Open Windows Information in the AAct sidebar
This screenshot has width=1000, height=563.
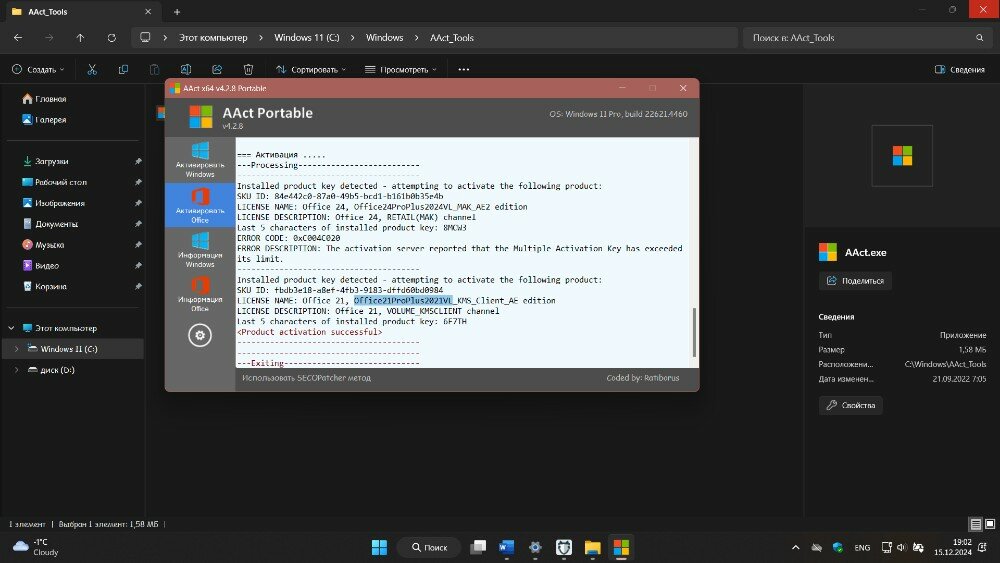pyautogui.click(x=200, y=250)
